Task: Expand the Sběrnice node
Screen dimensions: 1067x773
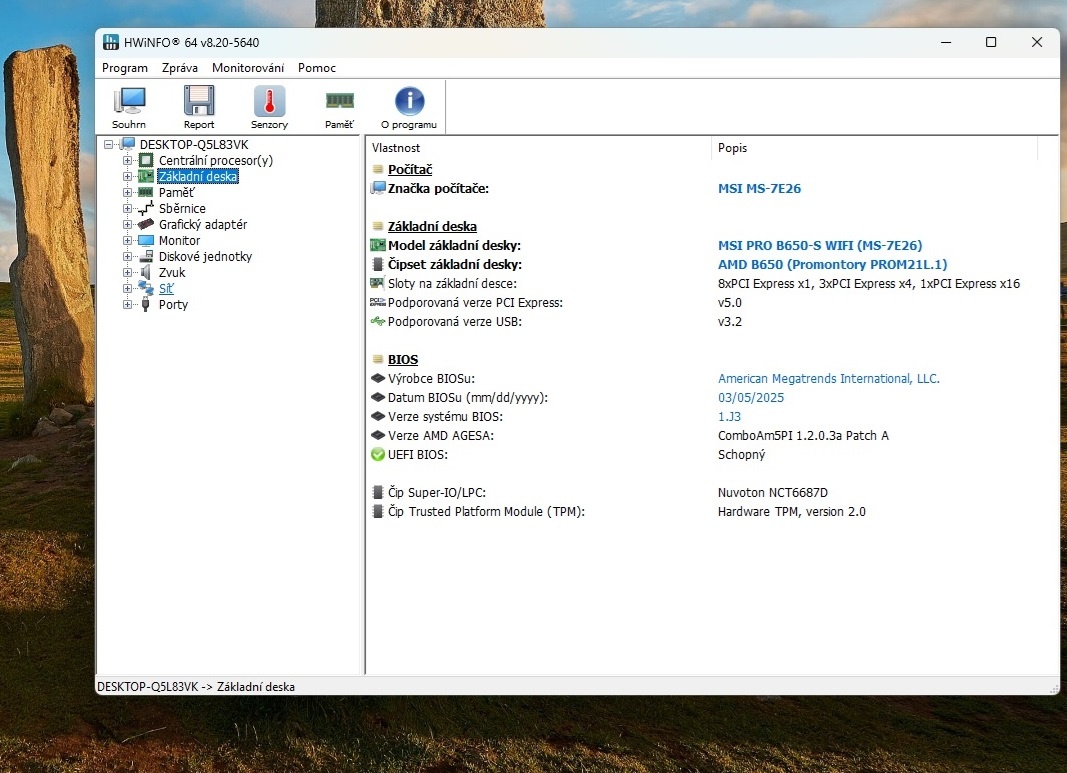Action: (x=127, y=208)
